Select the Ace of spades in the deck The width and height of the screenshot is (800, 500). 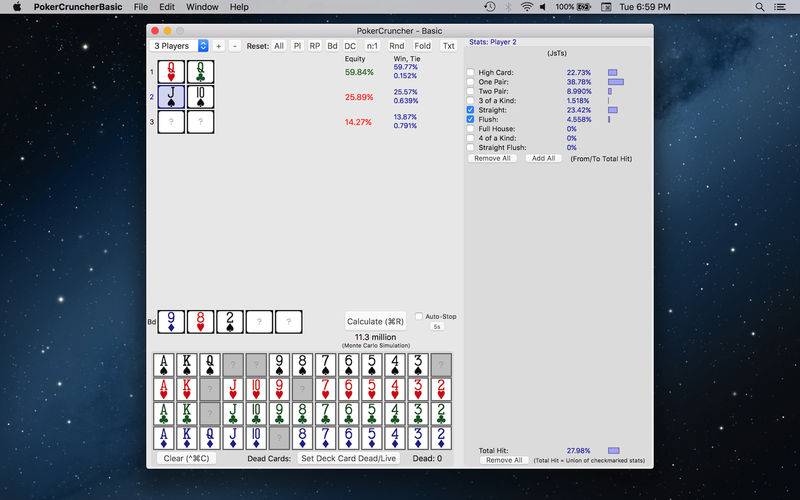165,364
